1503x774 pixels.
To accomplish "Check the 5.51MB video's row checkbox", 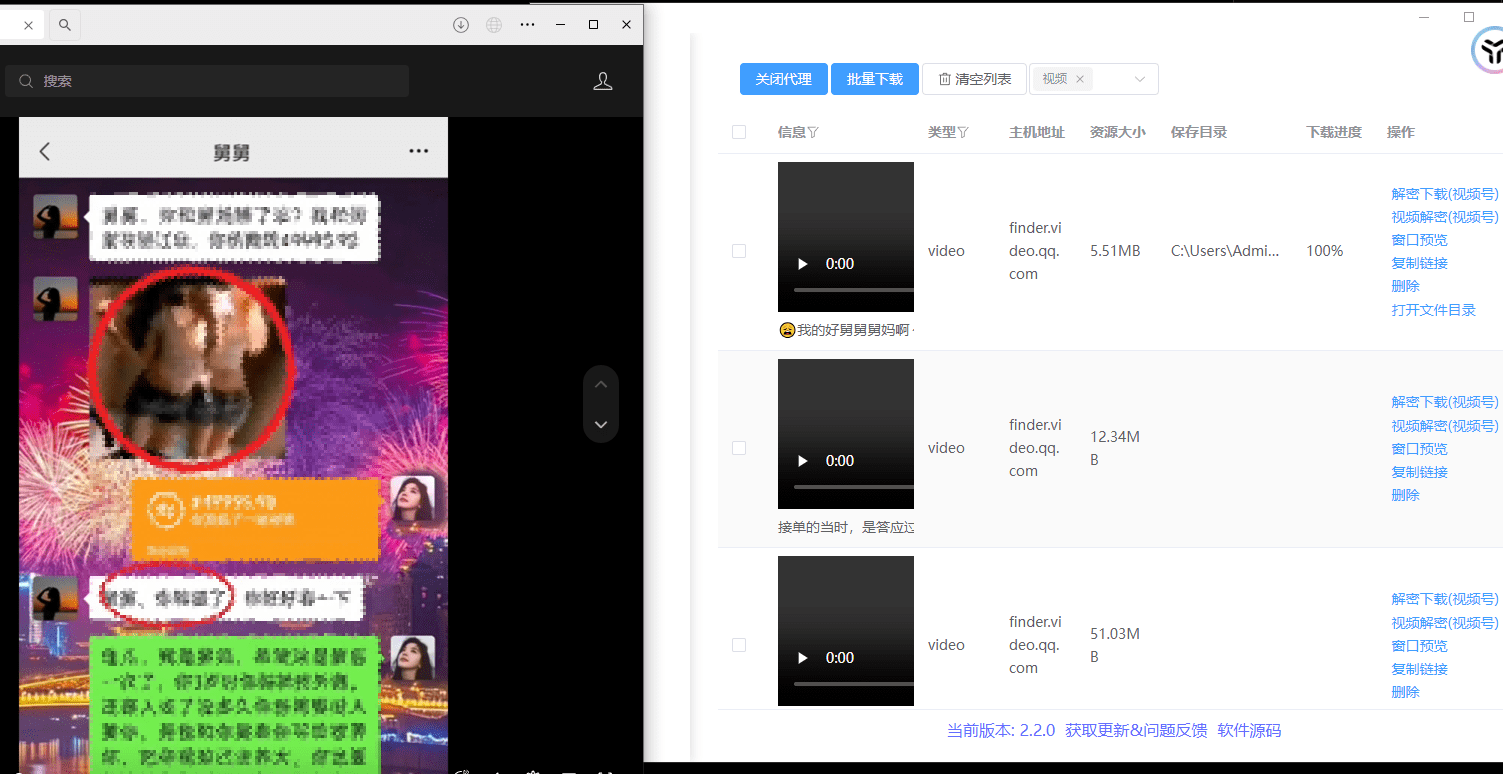I will pyautogui.click(x=739, y=250).
